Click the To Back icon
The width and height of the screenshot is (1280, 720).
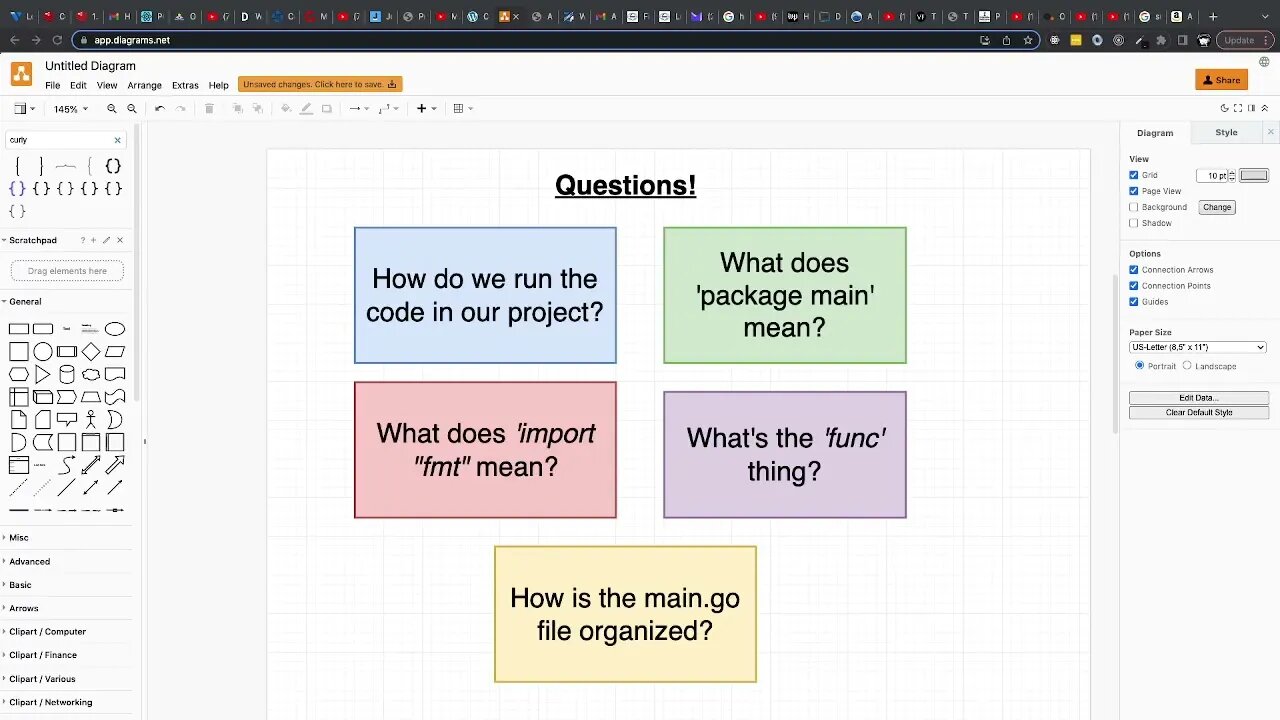tap(257, 109)
